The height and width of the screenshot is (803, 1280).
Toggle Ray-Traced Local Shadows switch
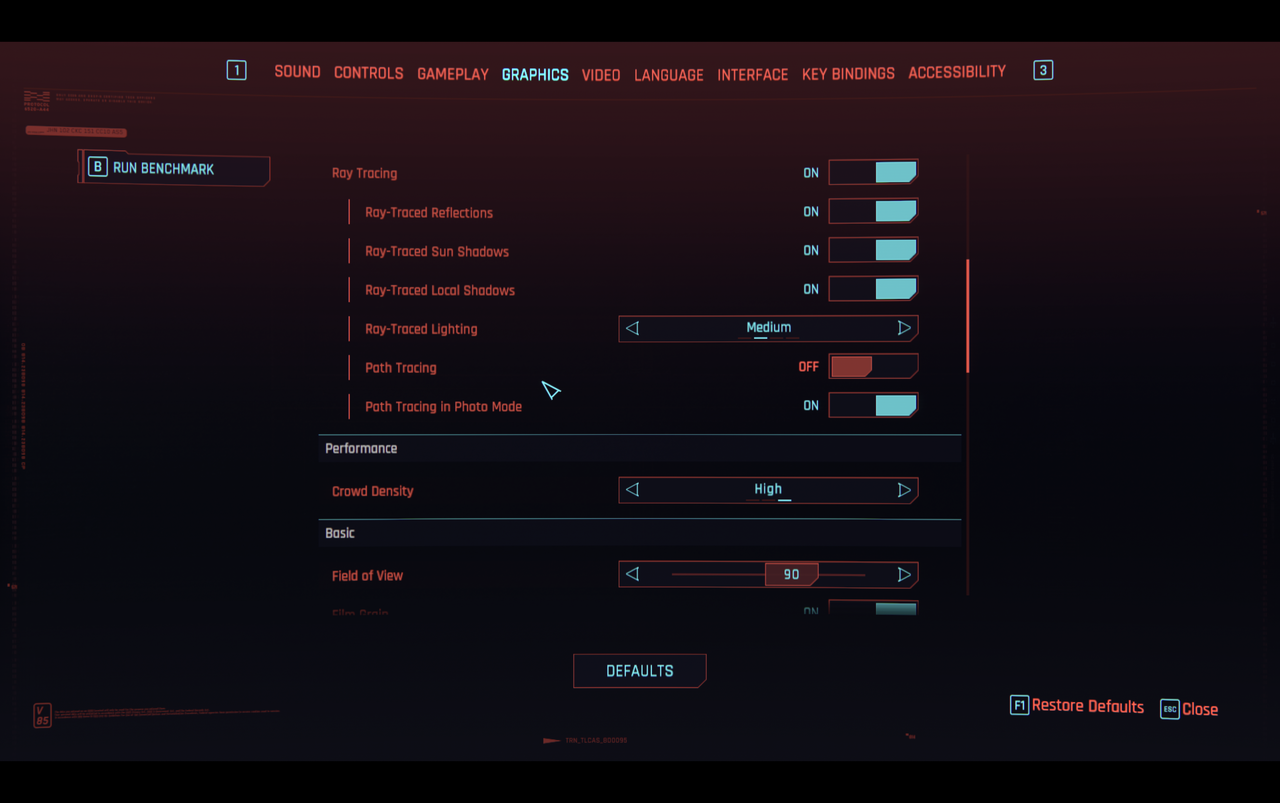(x=873, y=289)
